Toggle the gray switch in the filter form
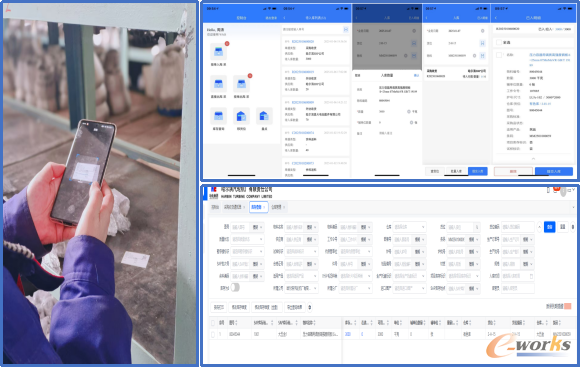Viewport: 581px width, 368px height. (x=235, y=288)
